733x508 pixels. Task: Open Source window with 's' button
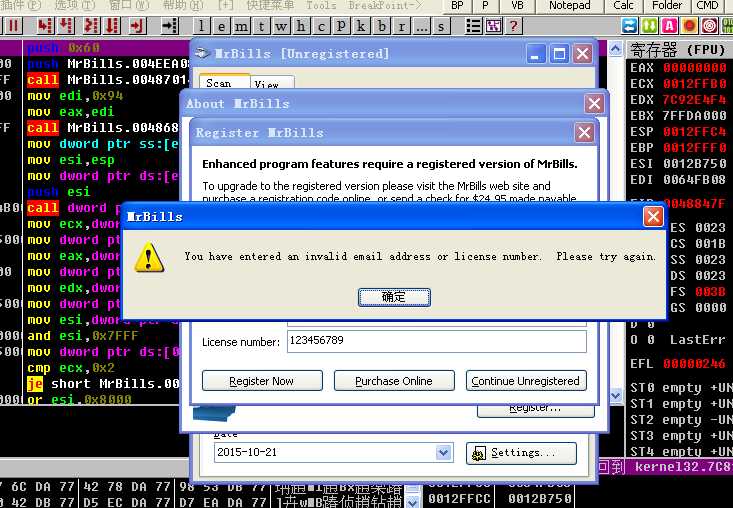click(441, 26)
